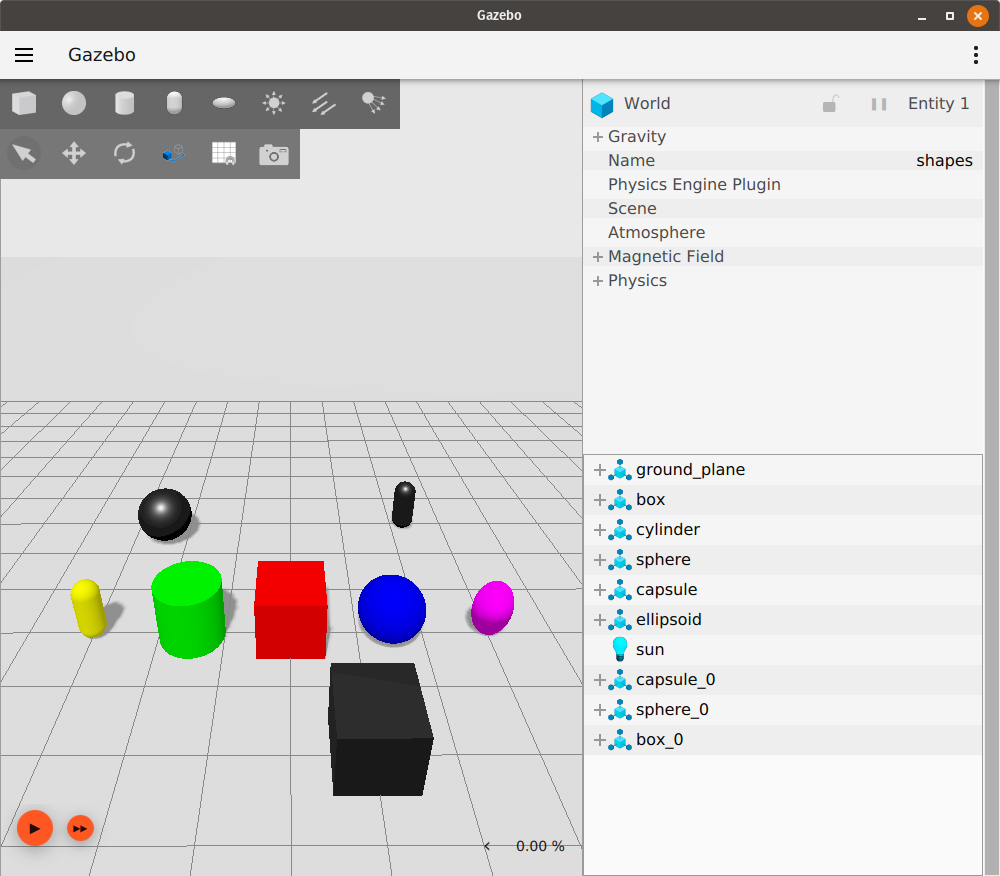
Task: Expand the capsule_0 entity
Action: [x=599, y=680]
